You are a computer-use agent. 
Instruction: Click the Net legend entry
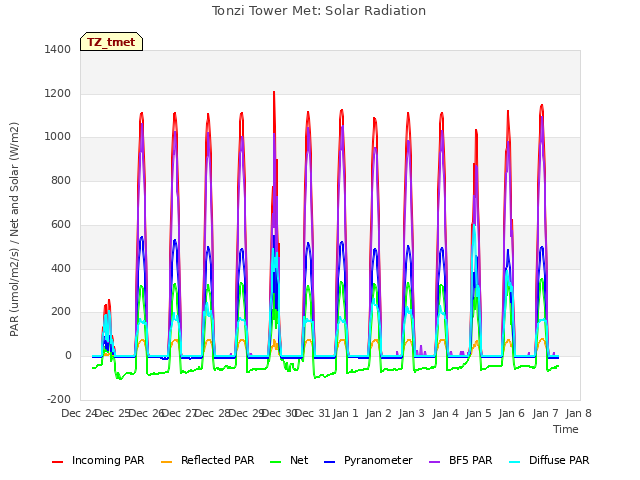click(289, 460)
